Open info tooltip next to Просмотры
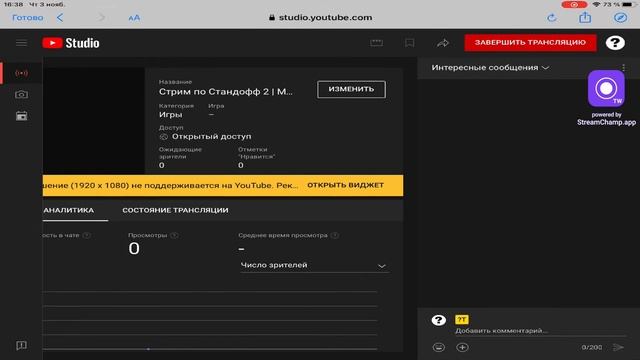This screenshot has height=360, width=640. tap(174, 236)
